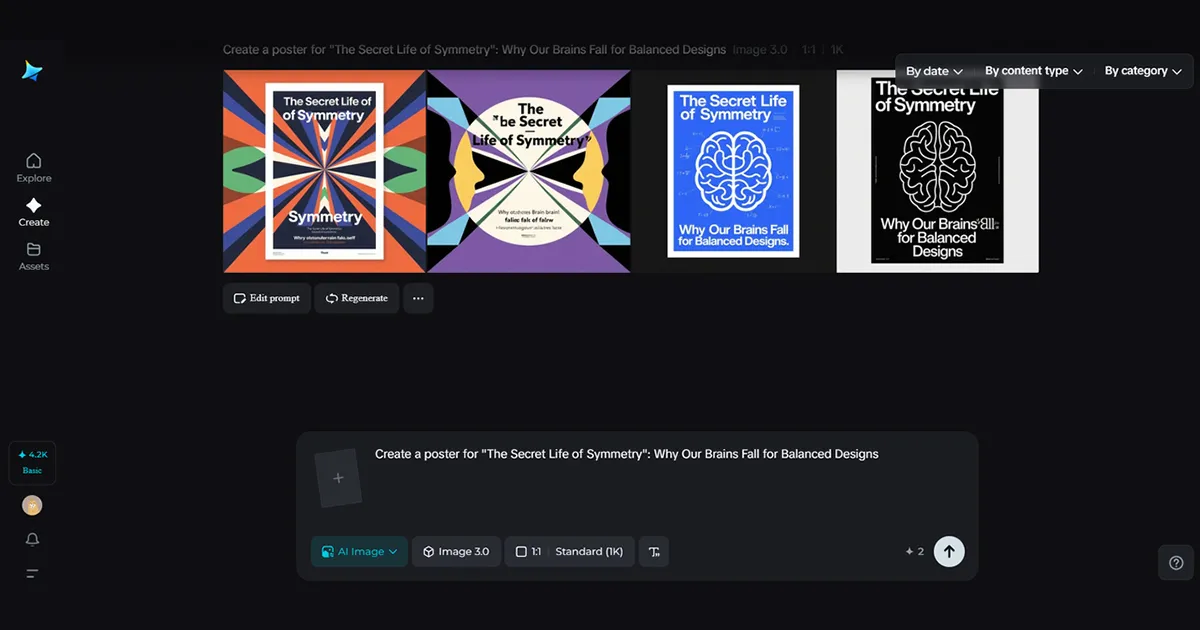The height and width of the screenshot is (630, 1200).
Task: Open the Assets folder
Action: coord(33,255)
